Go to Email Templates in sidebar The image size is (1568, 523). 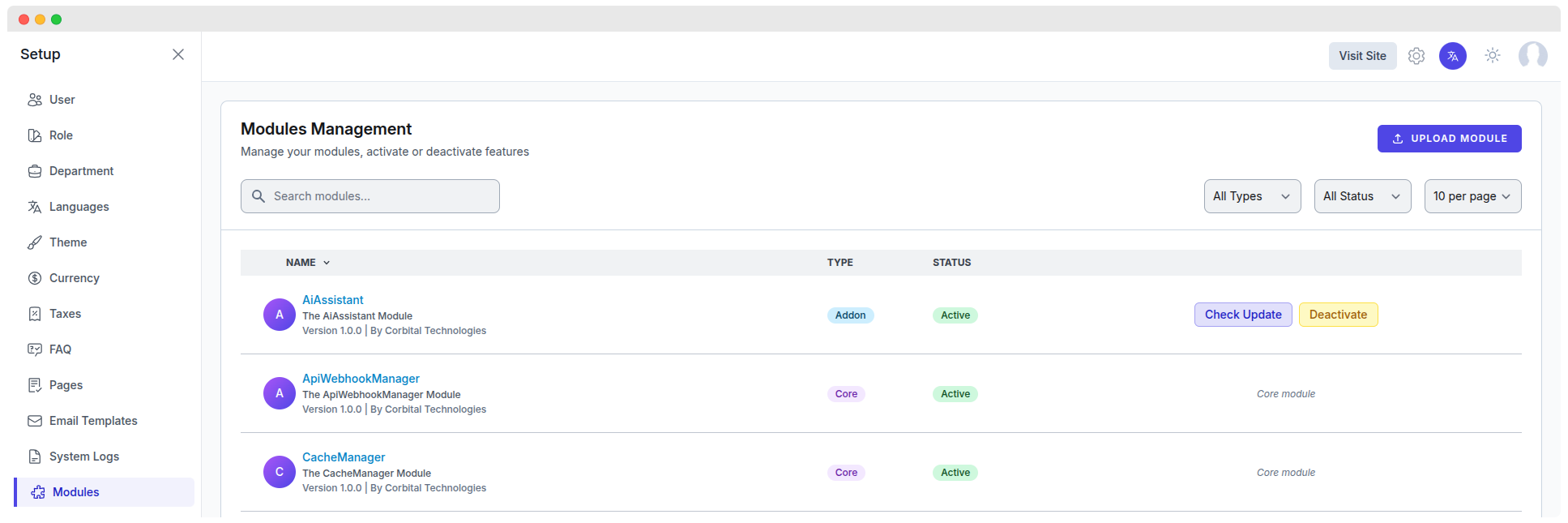tap(93, 421)
